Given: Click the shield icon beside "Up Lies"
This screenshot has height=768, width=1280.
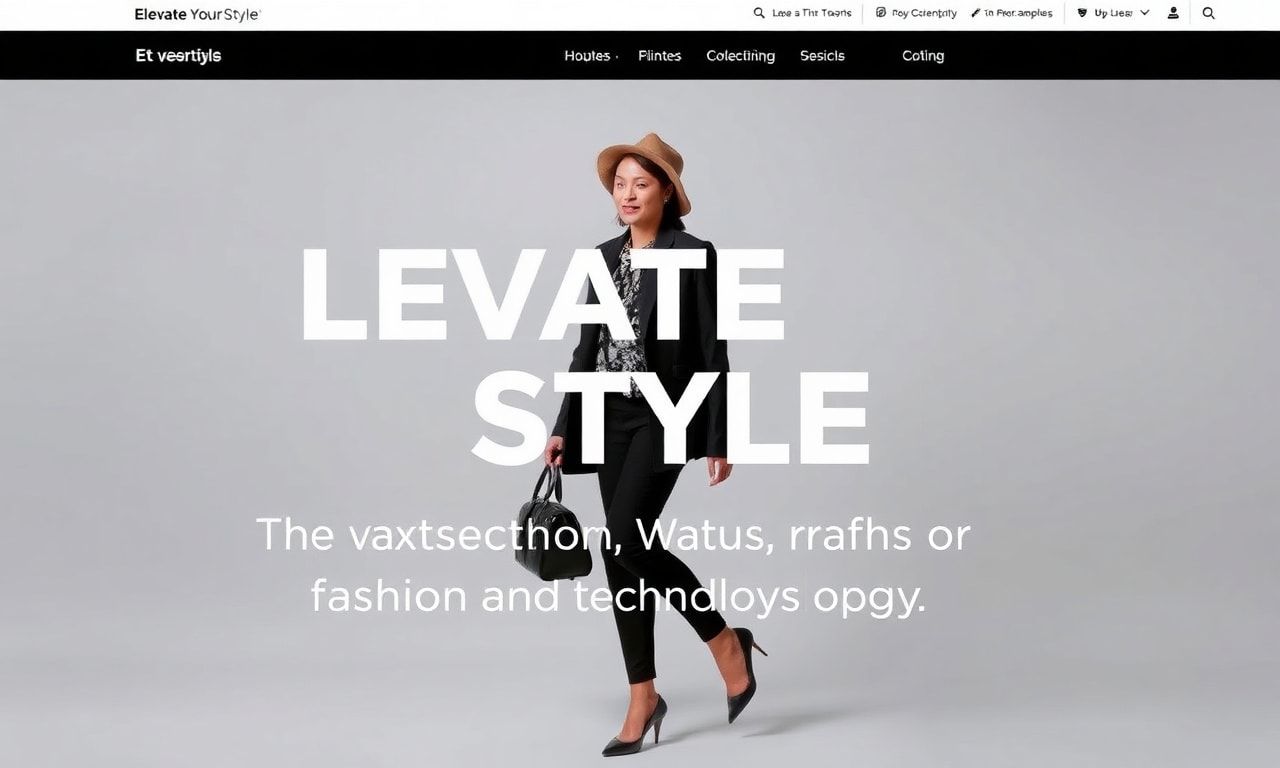Looking at the screenshot, I should tap(1082, 13).
